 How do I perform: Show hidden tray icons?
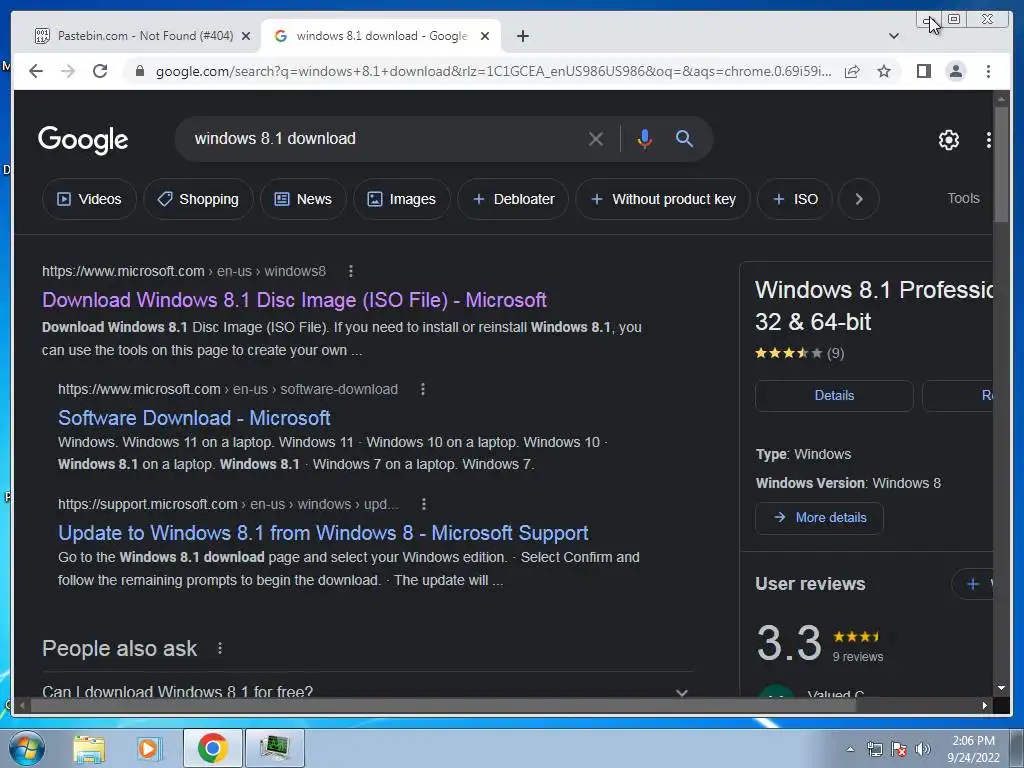[850, 749]
